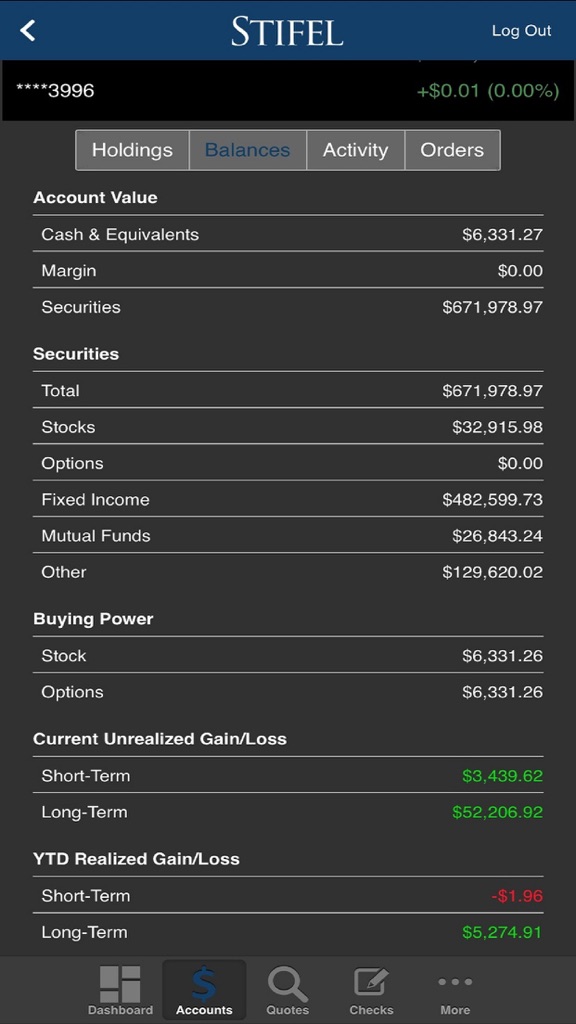Tap the Short-Term realized loss value
The width and height of the screenshot is (576, 1024).
517,896
